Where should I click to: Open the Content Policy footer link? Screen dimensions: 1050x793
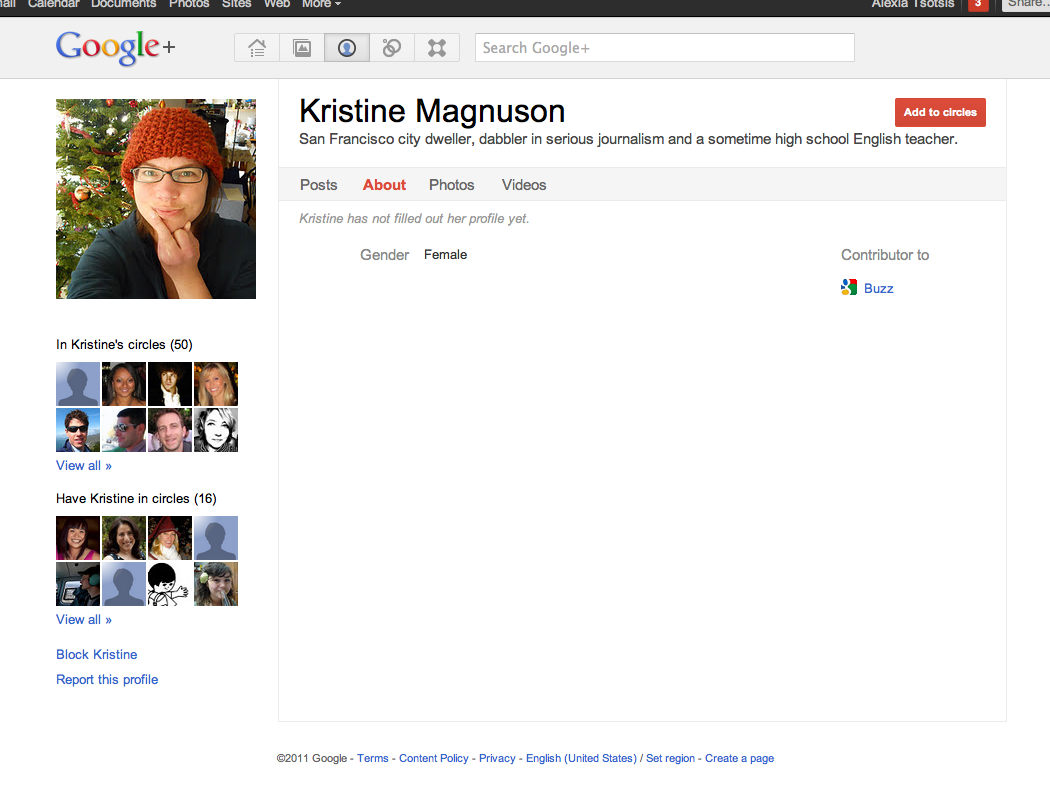[434, 758]
